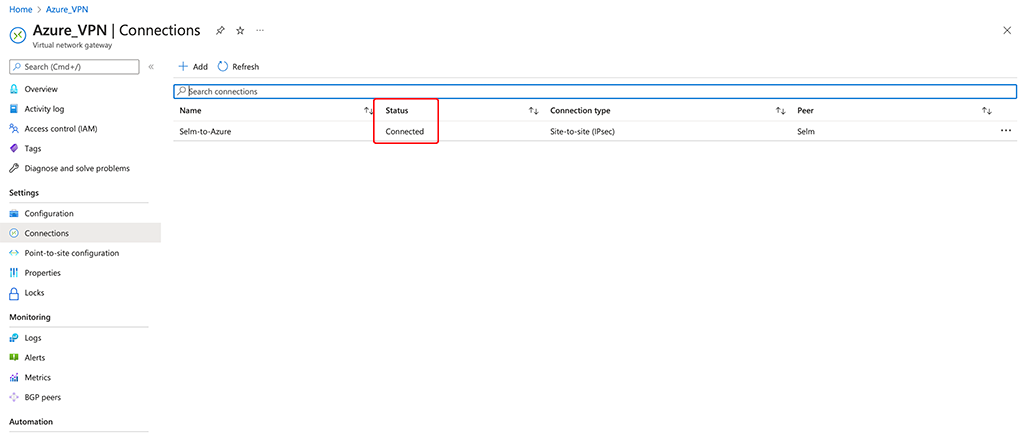Viewport: 1024px width, 435px height.
Task: Open the Metrics chart icon
Action: click(14, 378)
